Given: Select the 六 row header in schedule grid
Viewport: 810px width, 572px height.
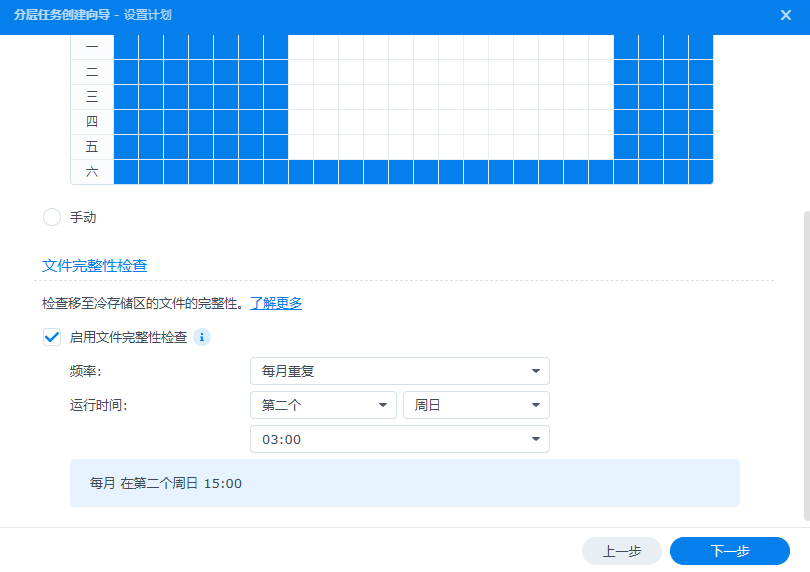Looking at the screenshot, I should [92, 172].
